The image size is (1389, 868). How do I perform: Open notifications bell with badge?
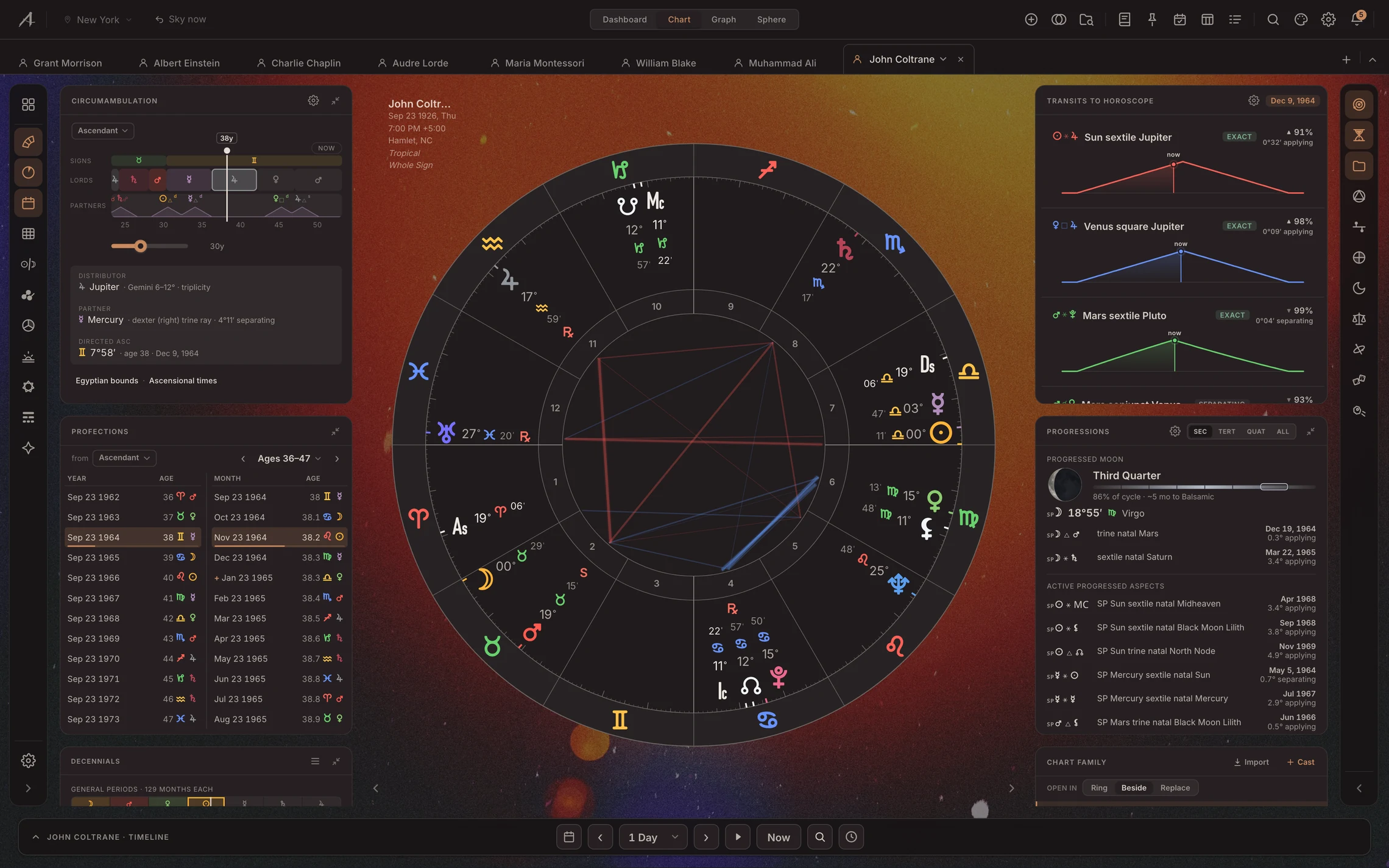(1357, 19)
